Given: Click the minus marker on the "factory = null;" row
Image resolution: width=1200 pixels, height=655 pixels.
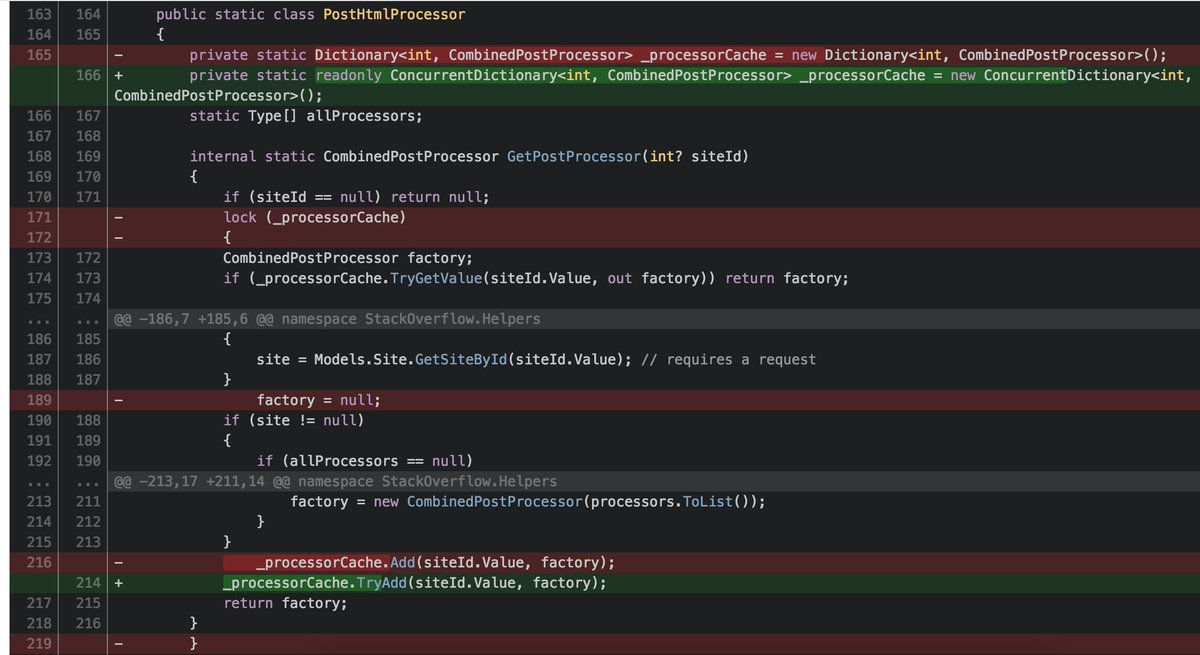Looking at the screenshot, I should pos(120,400).
